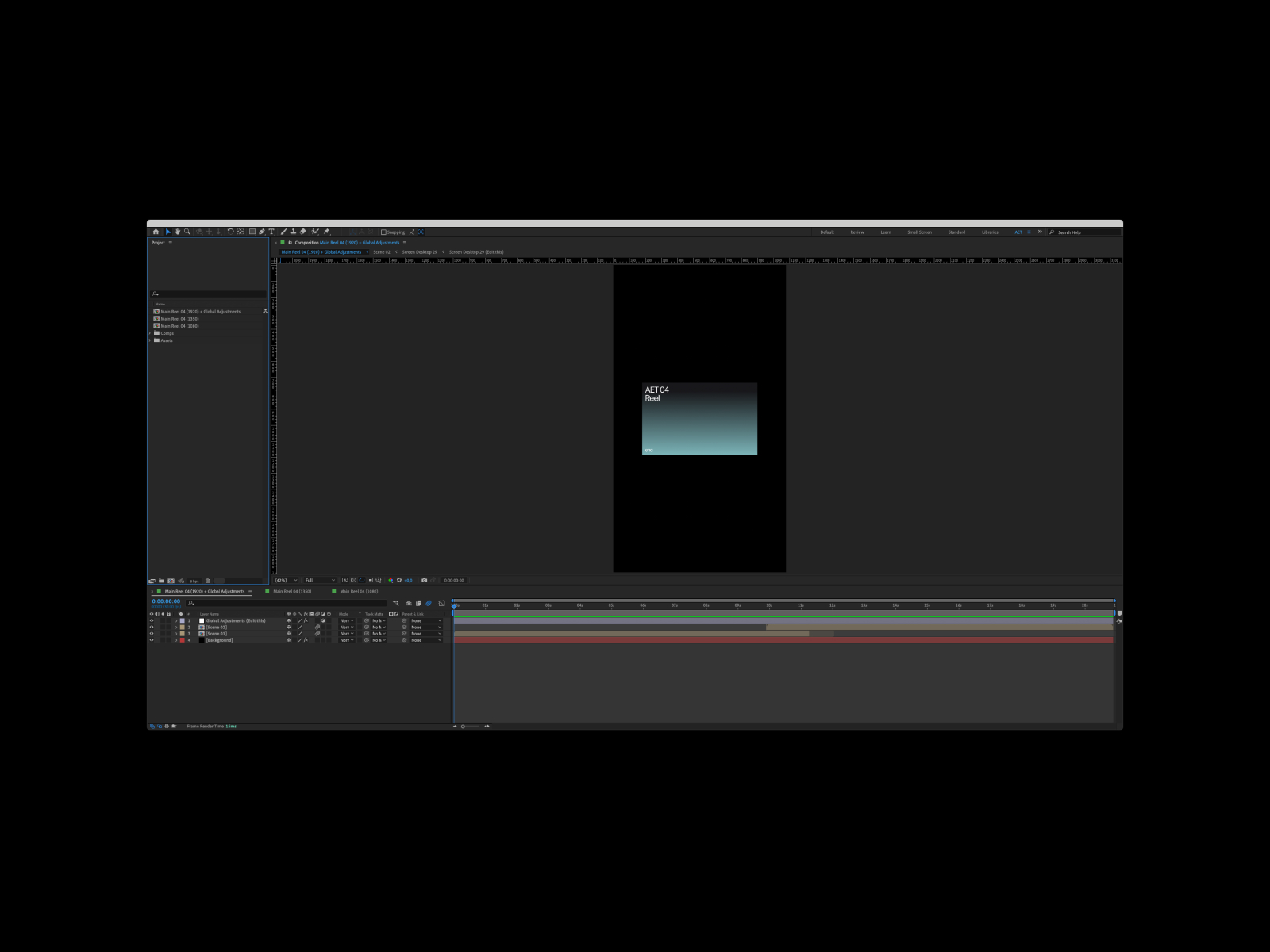Toggle the hide shy layers icon in timeline
This screenshot has width=1270, height=952.
[x=409, y=603]
